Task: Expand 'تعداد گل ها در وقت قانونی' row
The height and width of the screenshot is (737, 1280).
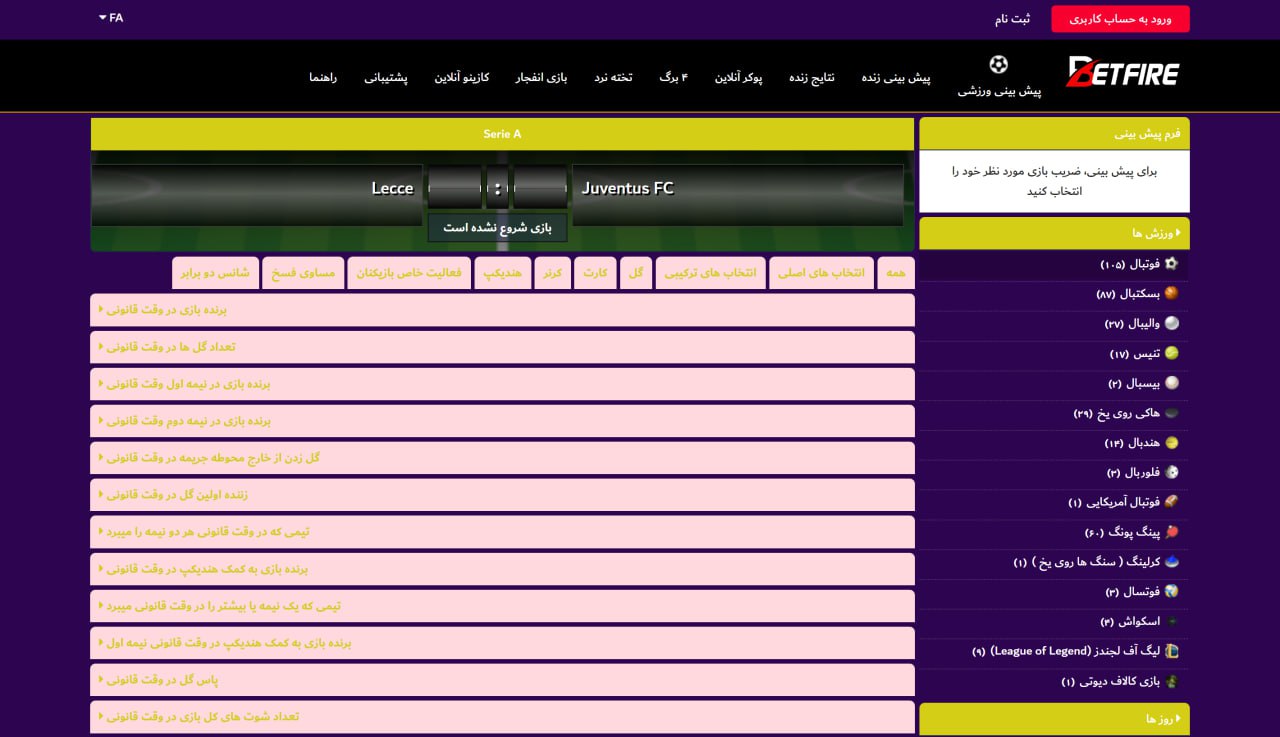Action: [502, 347]
